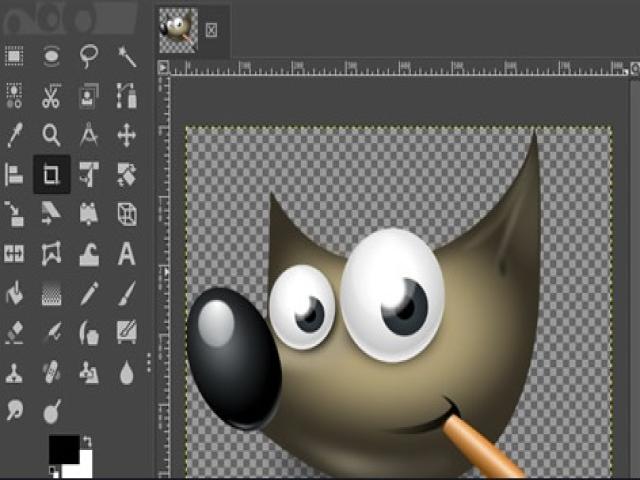Swap foreground and background colors arrow
The image size is (640, 480).
(x=87, y=441)
